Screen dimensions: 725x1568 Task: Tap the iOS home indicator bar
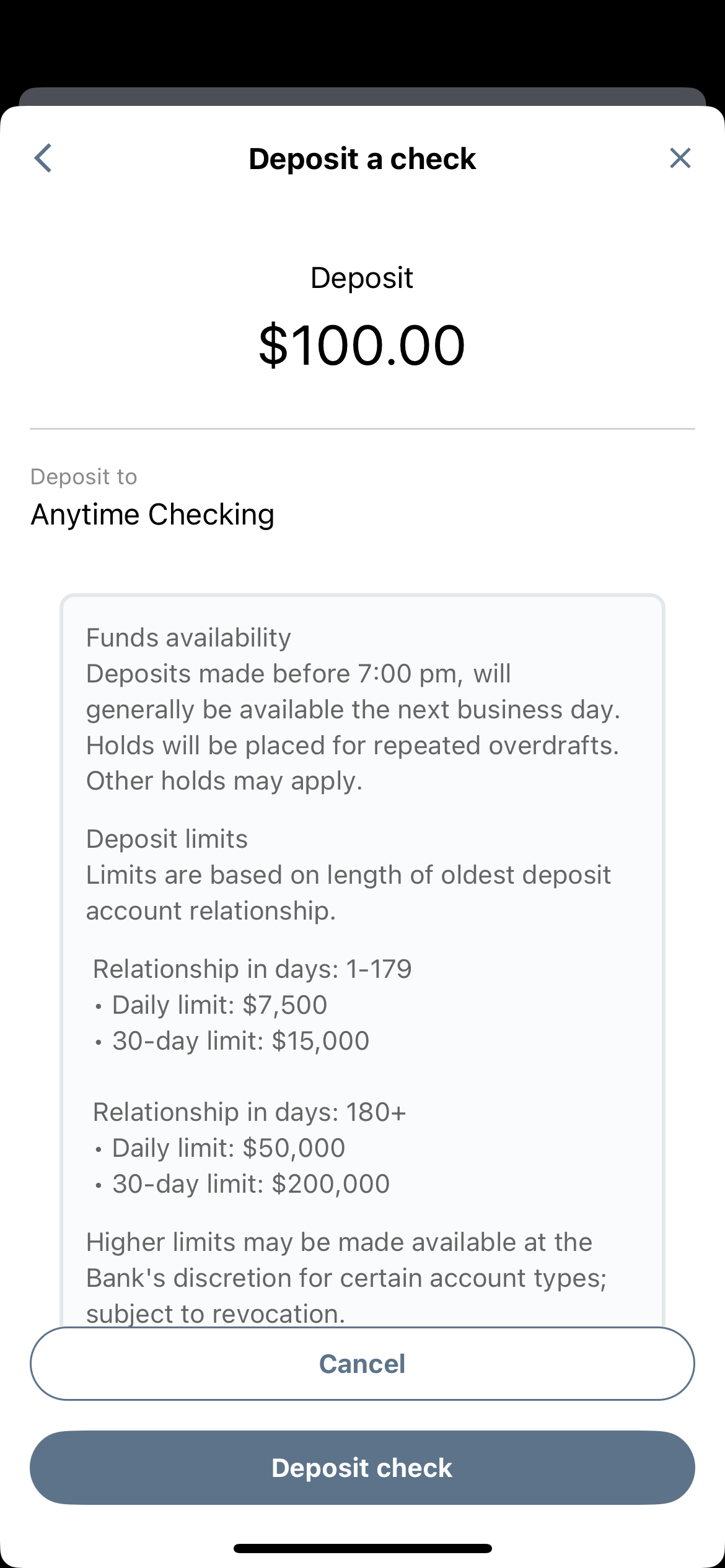[362, 1548]
